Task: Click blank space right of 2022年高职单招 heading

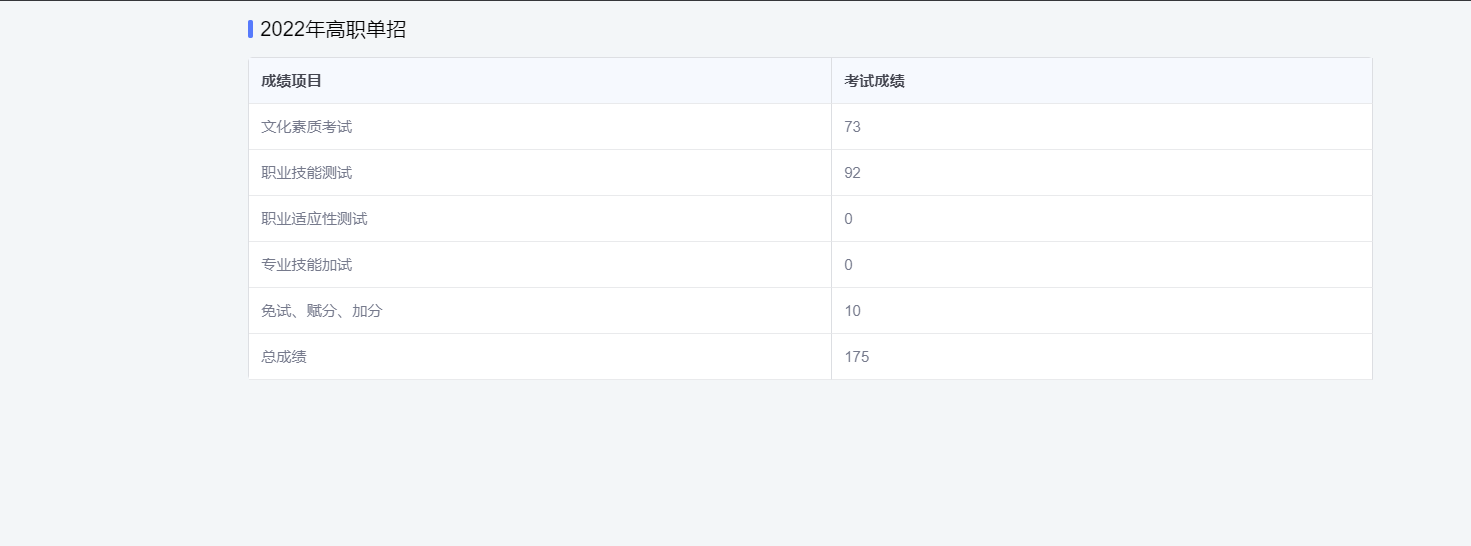Action: coord(800,30)
